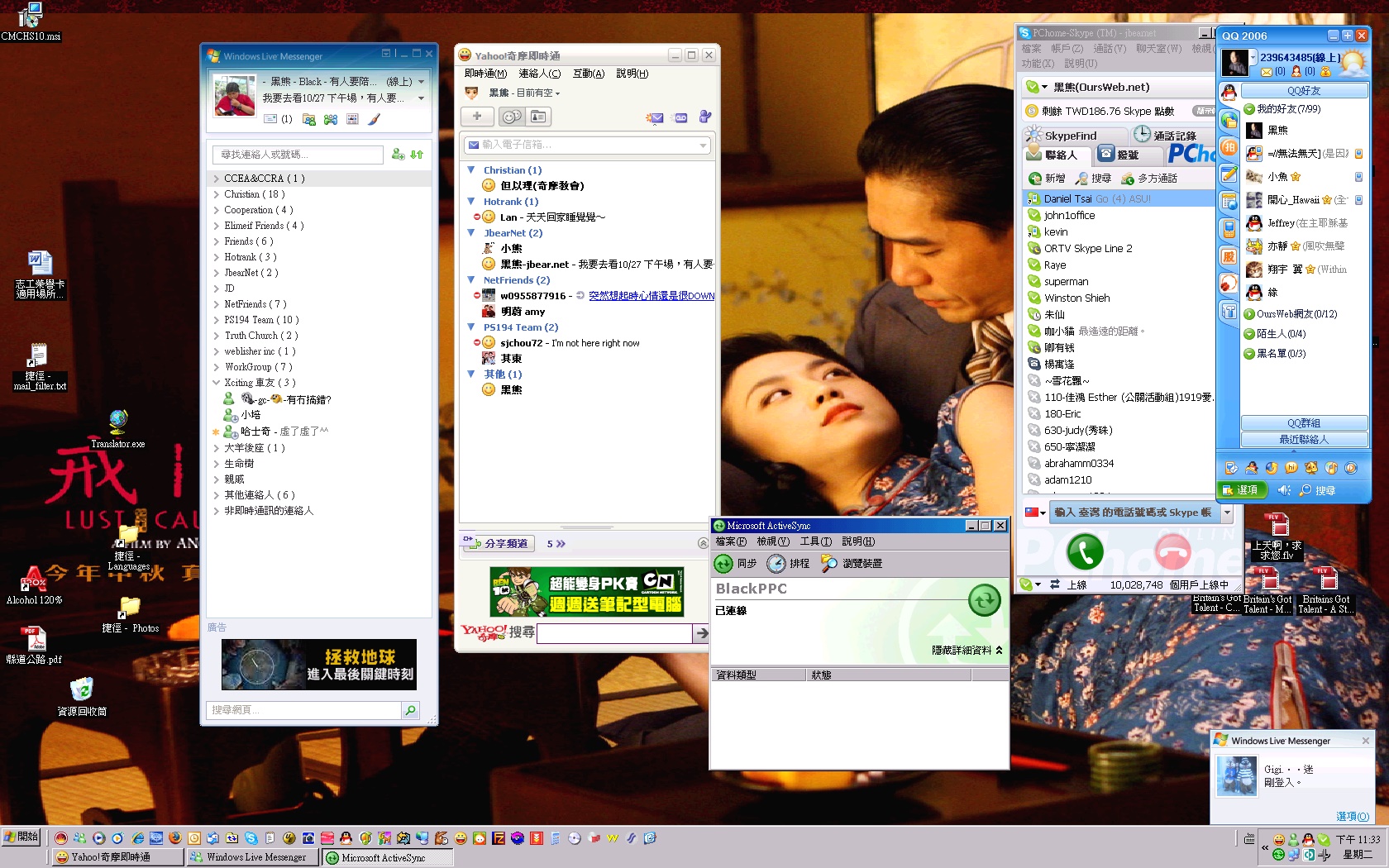Click Yahoo!奇摩即時通 taskbar button
The image size is (1389, 868).
[x=117, y=857]
